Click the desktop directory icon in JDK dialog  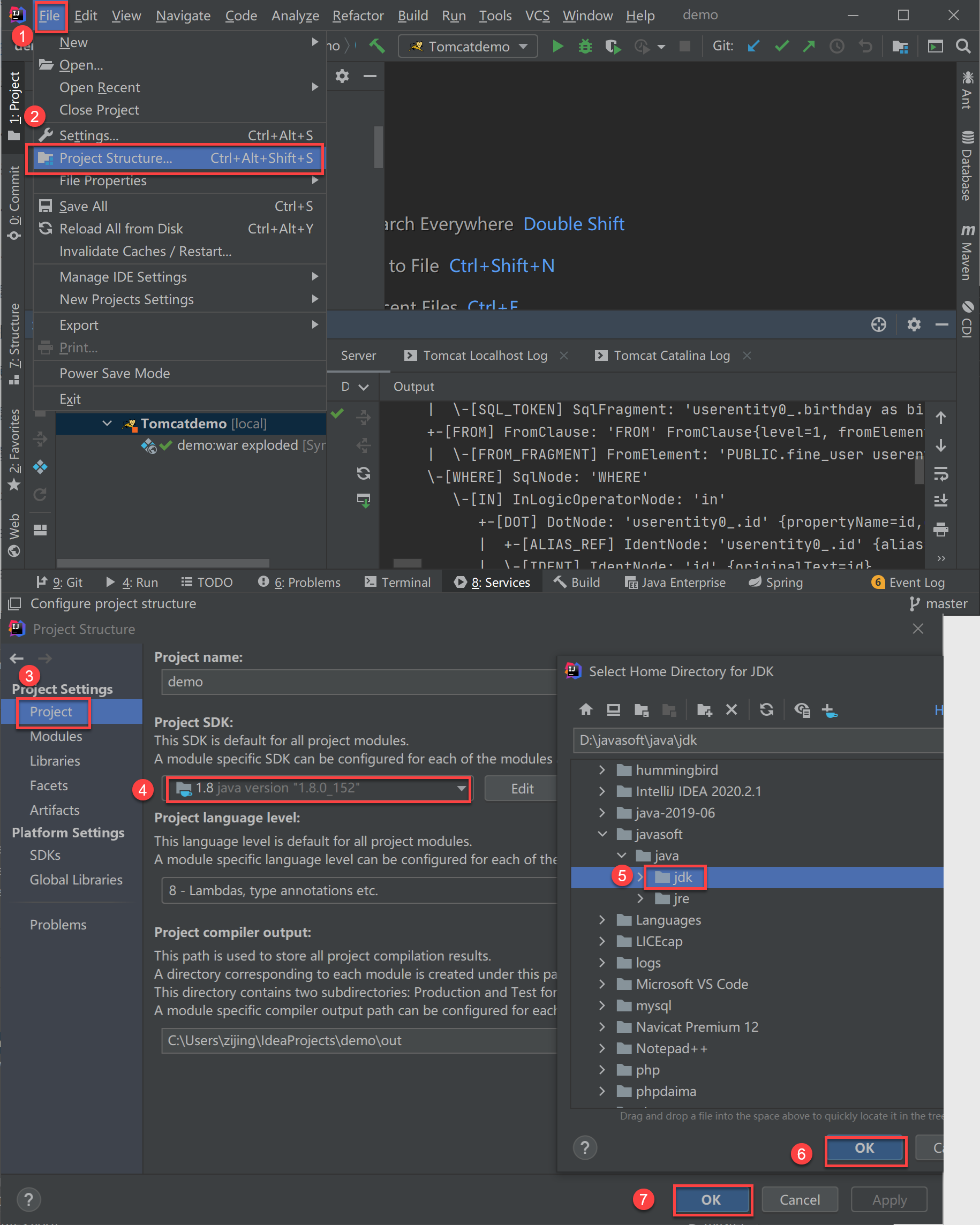(x=613, y=709)
